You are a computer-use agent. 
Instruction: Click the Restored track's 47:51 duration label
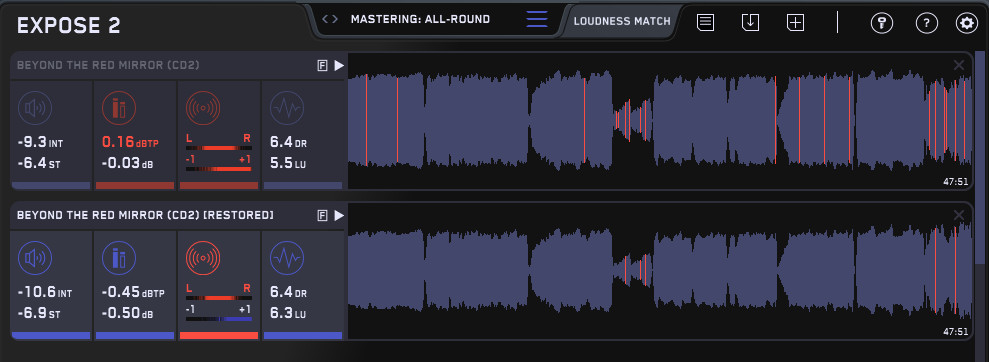tap(955, 332)
